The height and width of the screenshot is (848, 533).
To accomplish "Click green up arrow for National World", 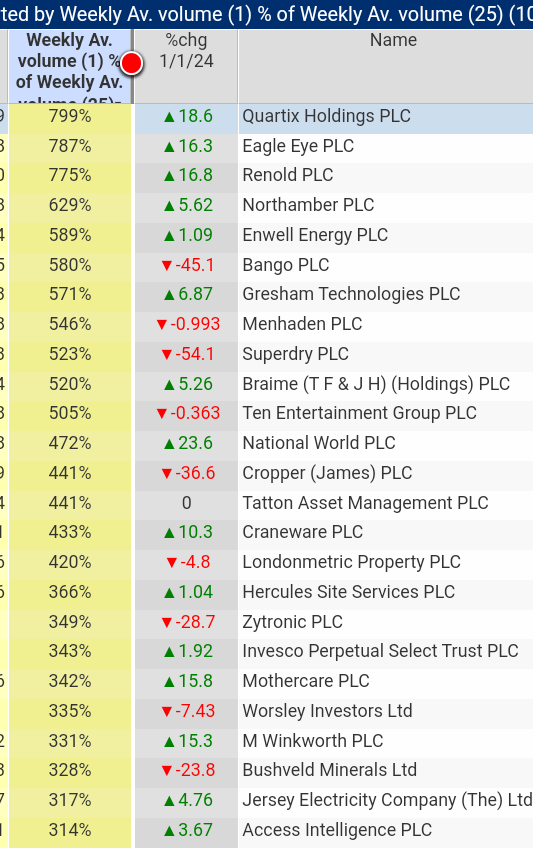I will click(x=169, y=444).
